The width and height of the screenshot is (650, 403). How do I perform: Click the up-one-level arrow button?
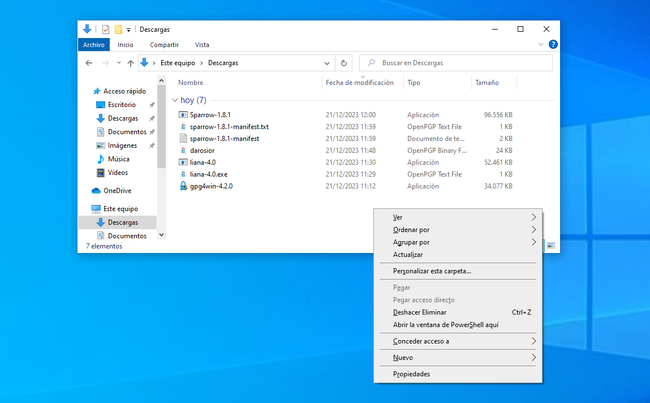point(128,63)
